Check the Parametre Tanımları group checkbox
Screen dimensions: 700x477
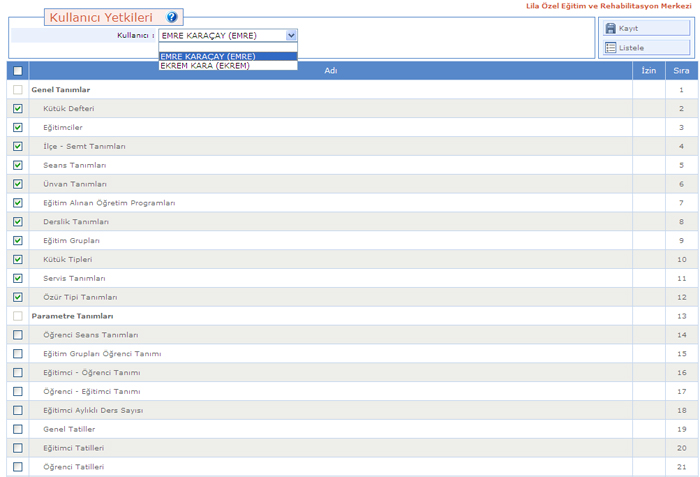coord(18,316)
